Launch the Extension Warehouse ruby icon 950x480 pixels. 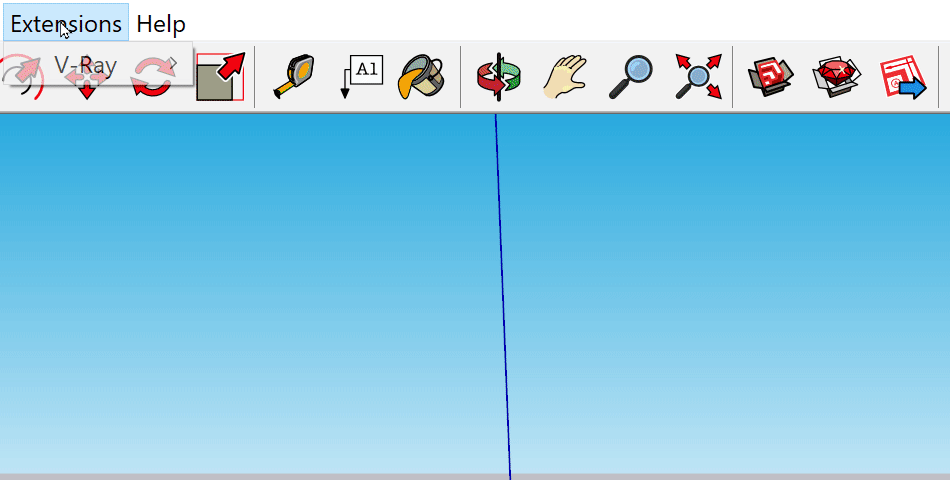pyautogui.click(x=837, y=76)
